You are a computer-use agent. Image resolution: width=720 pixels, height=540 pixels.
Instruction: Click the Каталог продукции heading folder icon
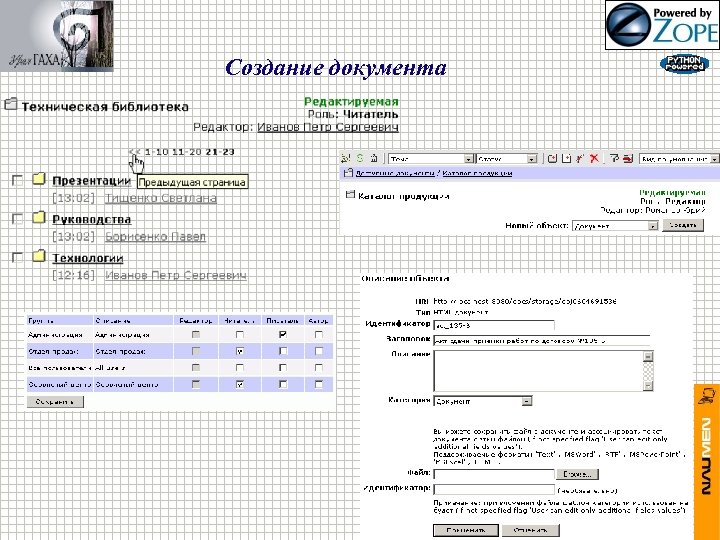(x=350, y=195)
